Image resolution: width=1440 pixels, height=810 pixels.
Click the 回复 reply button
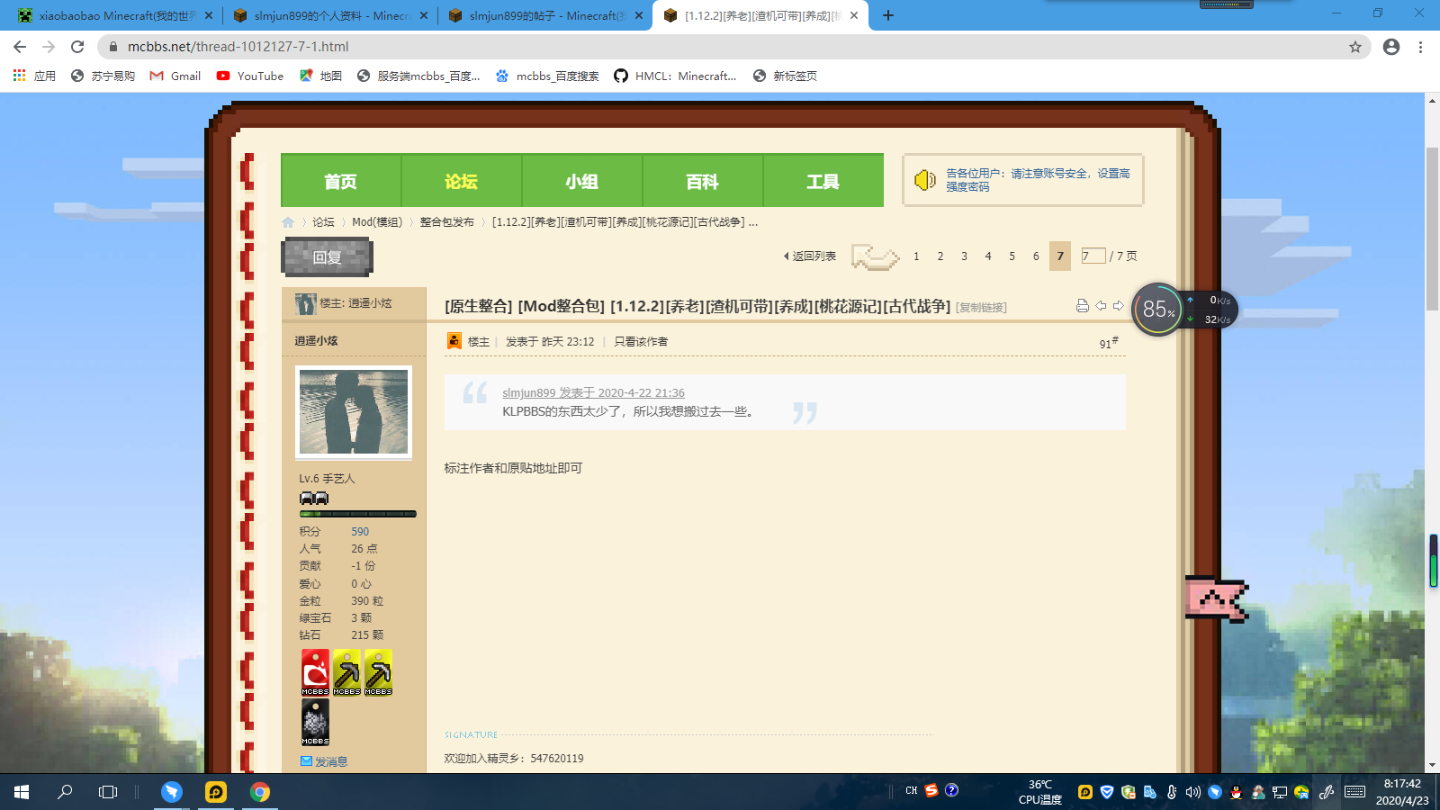coord(327,257)
